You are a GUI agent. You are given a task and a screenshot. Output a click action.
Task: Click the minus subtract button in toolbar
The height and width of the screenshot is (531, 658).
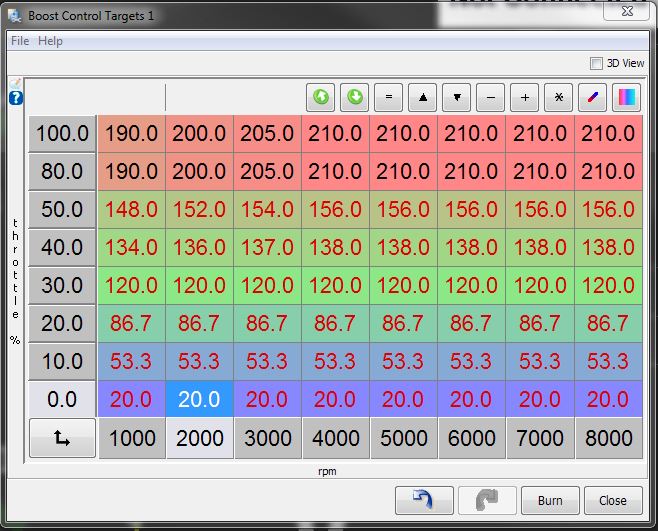pos(491,98)
